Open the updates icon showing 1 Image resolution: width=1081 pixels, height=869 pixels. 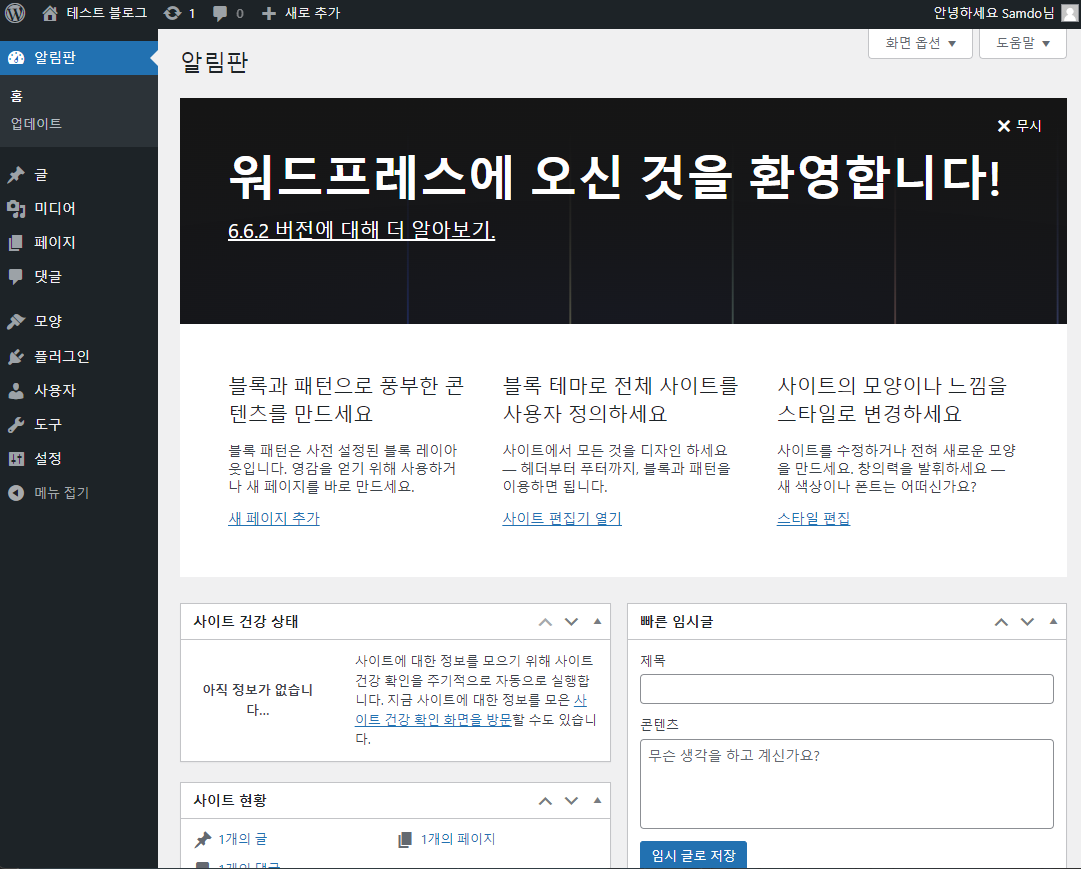172,13
